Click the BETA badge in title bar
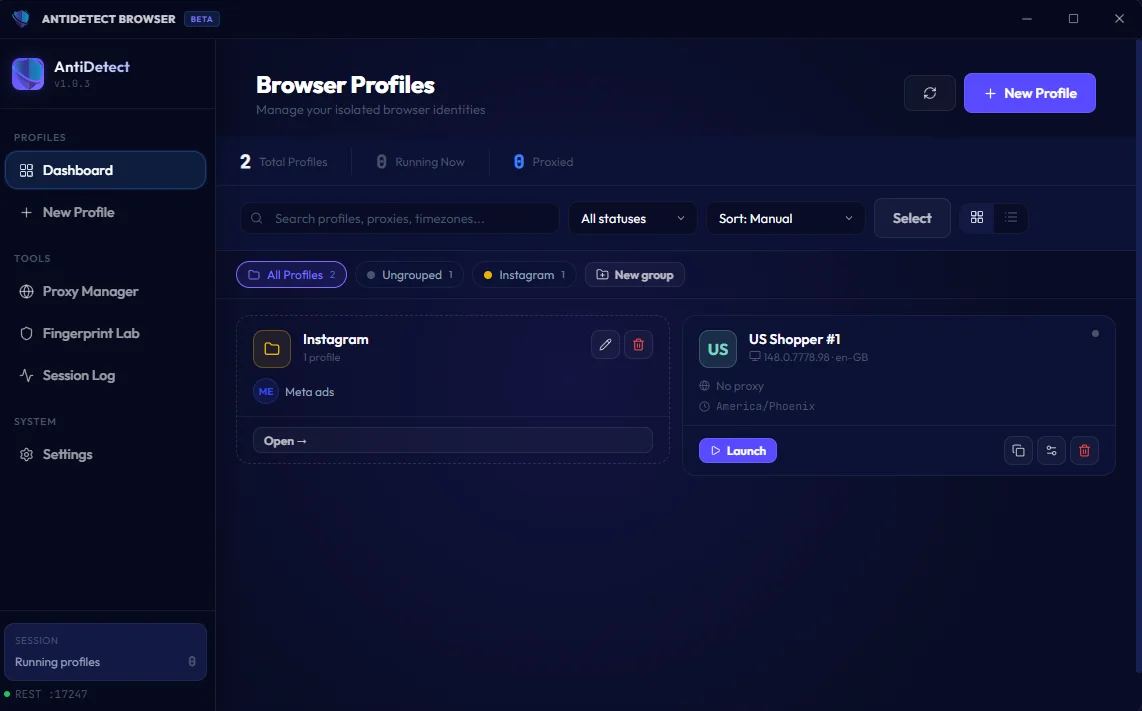 tap(202, 19)
